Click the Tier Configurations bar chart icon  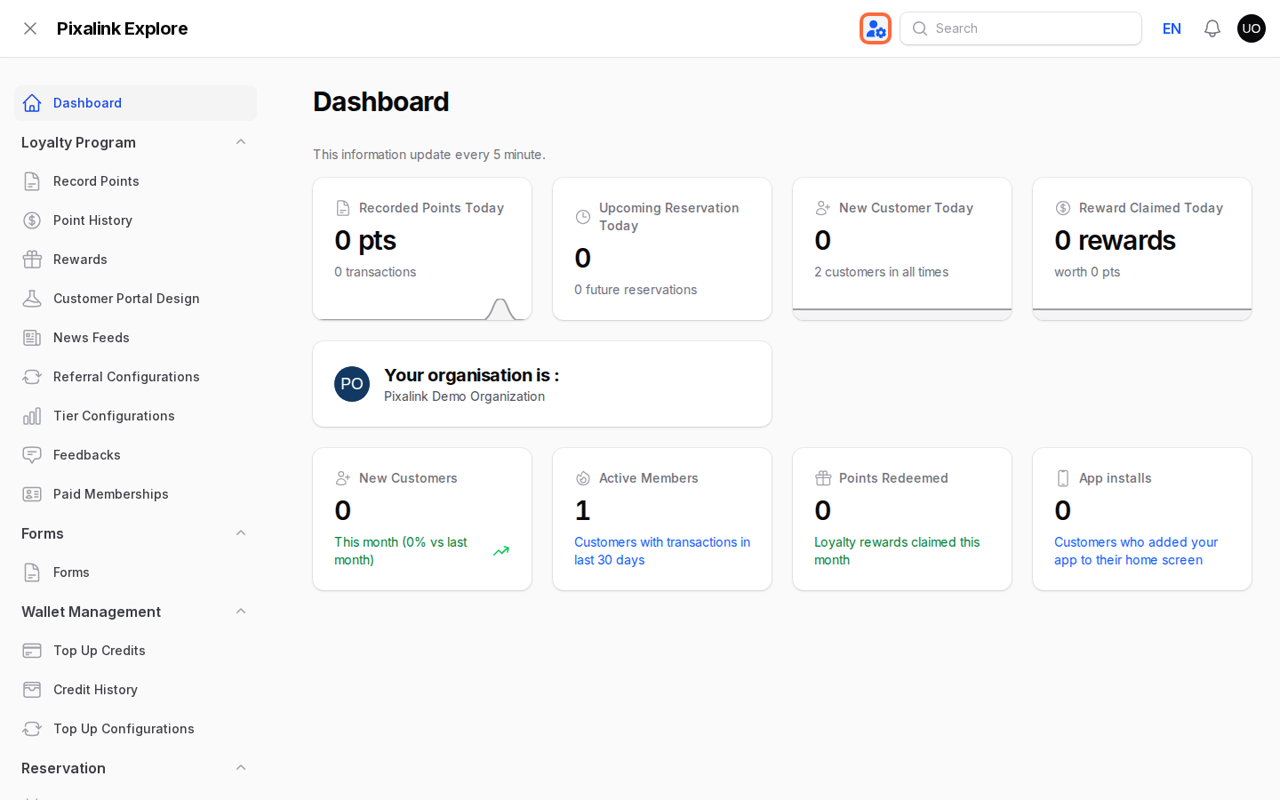click(x=32, y=415)
